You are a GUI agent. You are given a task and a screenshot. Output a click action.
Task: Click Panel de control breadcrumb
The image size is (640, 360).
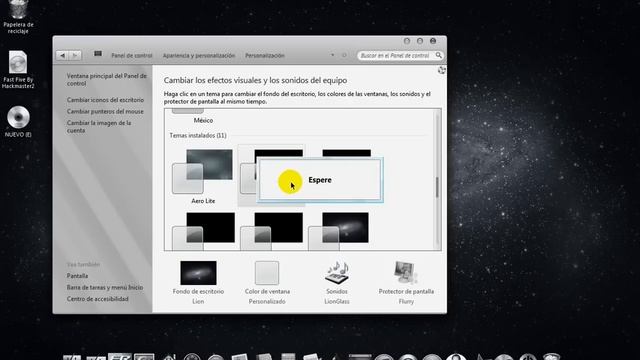132,56
